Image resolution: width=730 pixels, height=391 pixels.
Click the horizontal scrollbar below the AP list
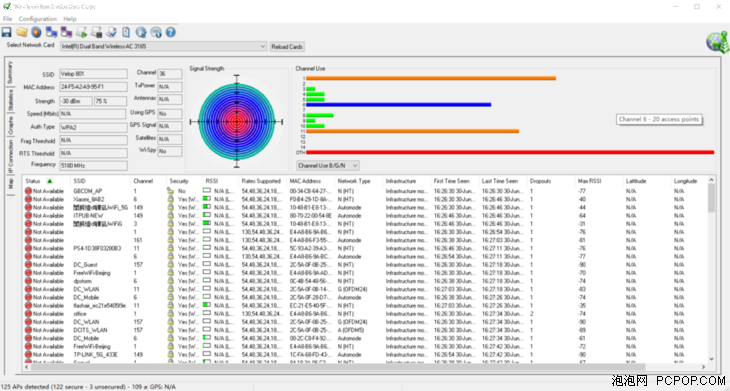(x=365, y=367)
